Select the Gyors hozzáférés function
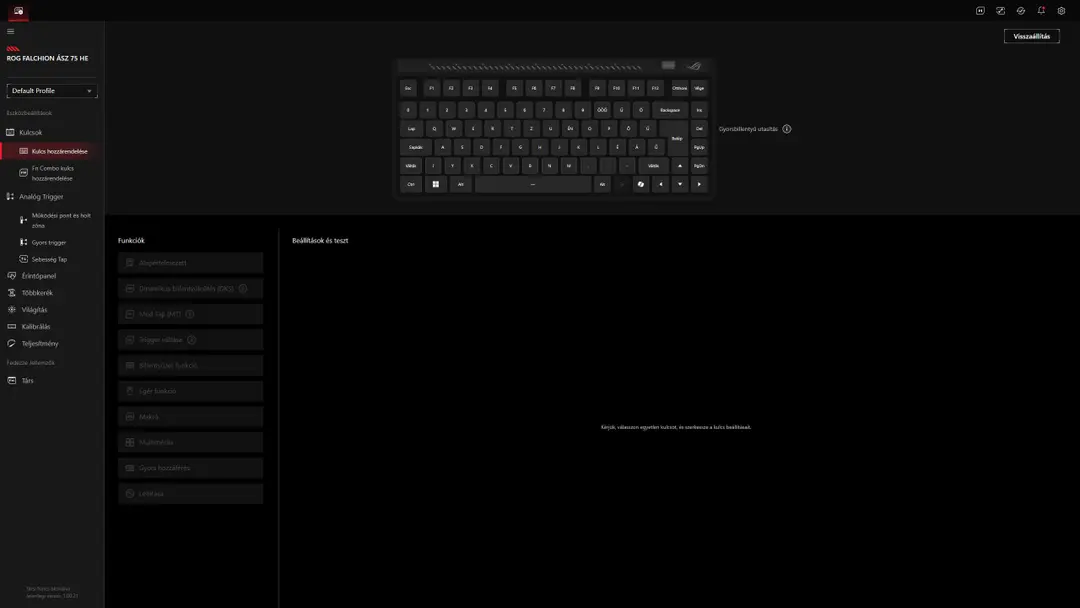 pos(190,468)
